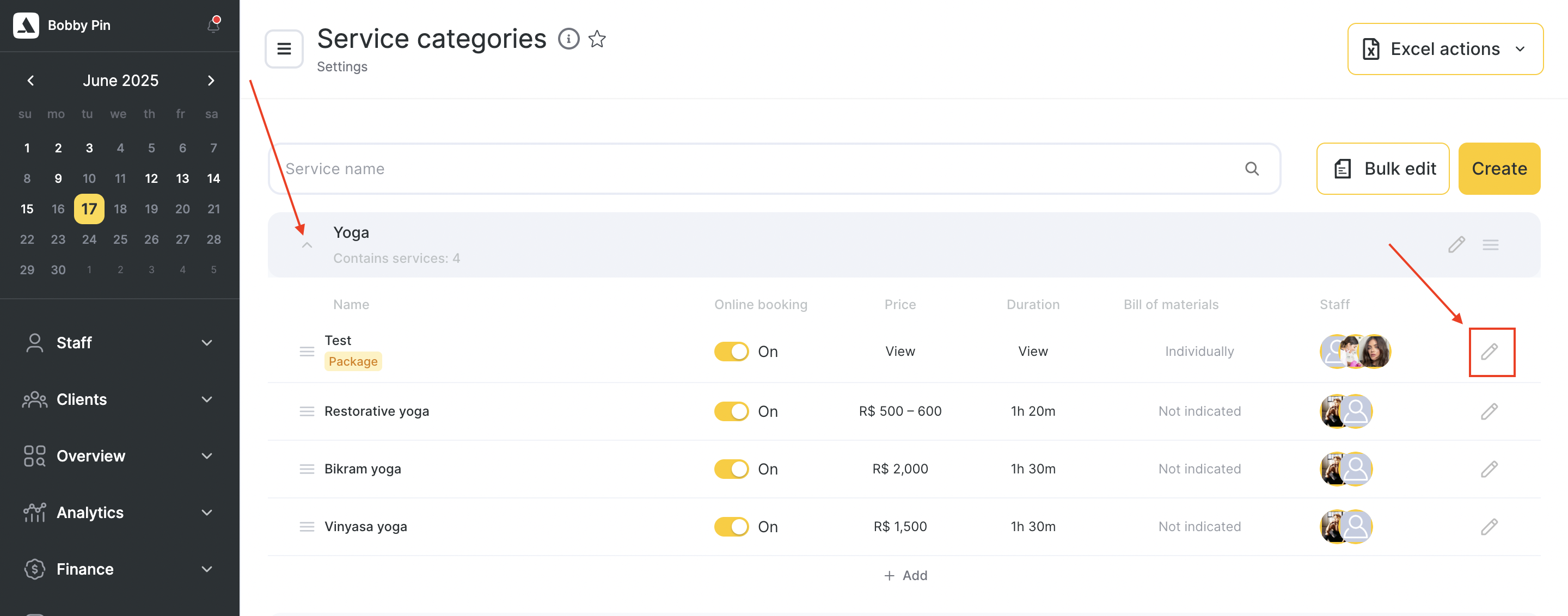Screen dimensions: 1568x616
Task: Click the Clients group icon in sidebar
Action: [35, 399]
